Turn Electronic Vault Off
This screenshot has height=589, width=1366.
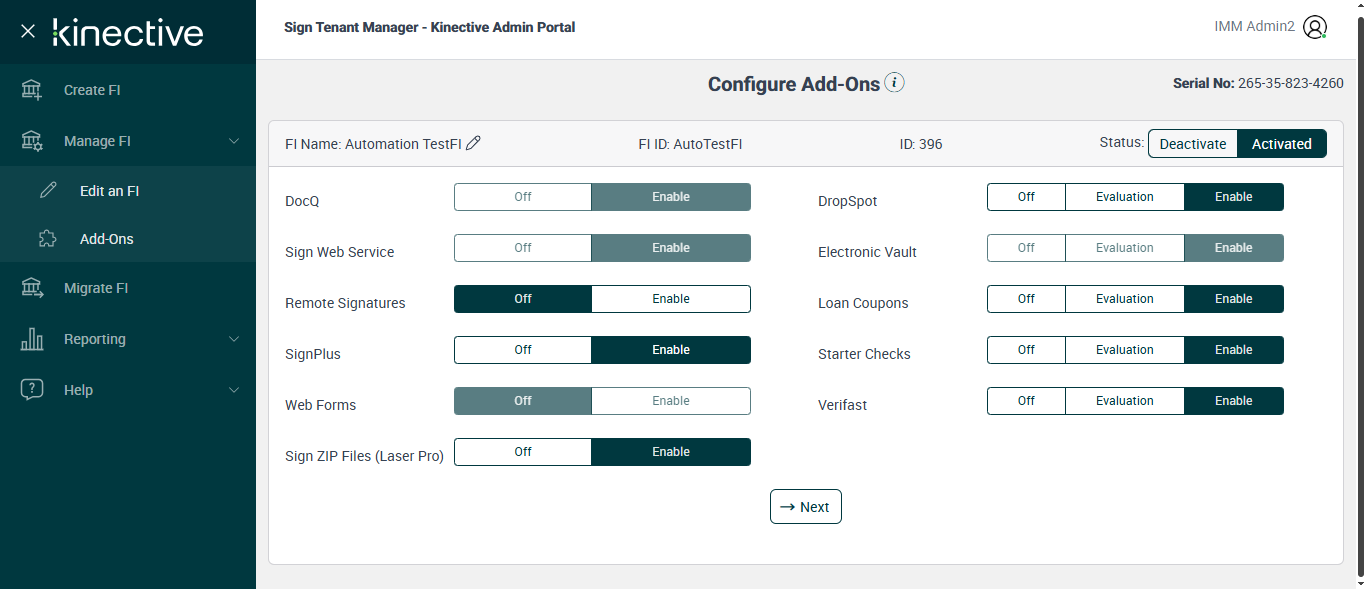[1026, 248]
